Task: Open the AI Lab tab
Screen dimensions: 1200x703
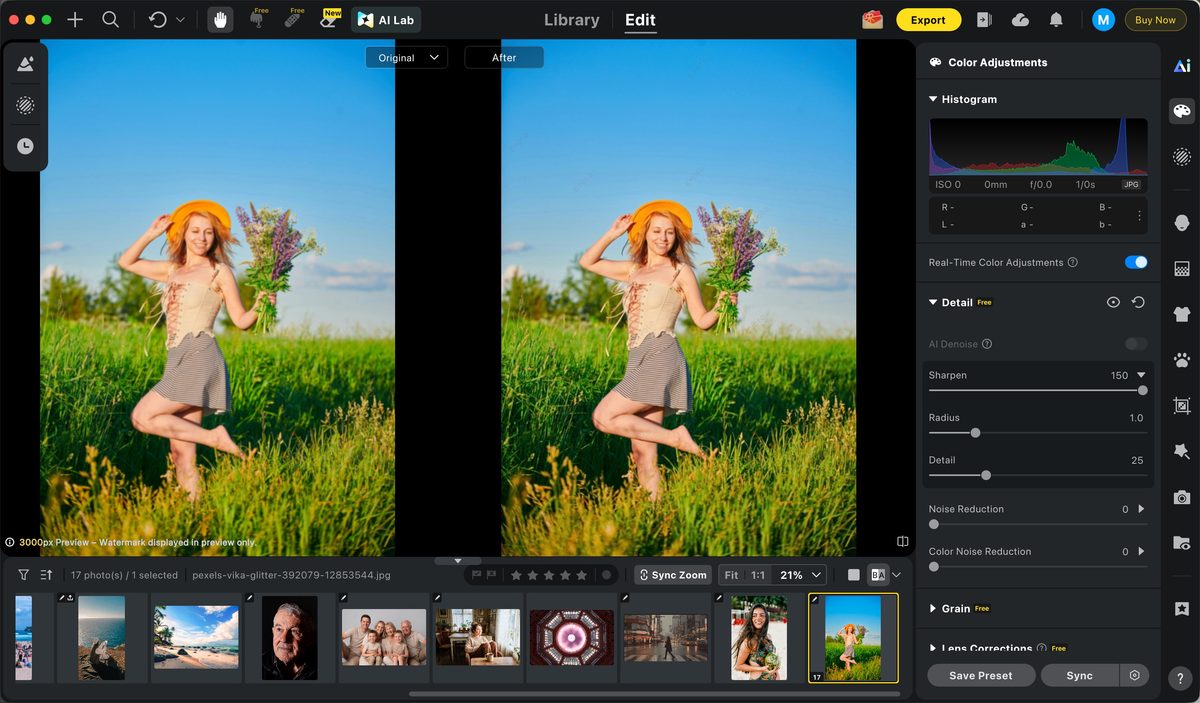Action: (x=386, y=20)
